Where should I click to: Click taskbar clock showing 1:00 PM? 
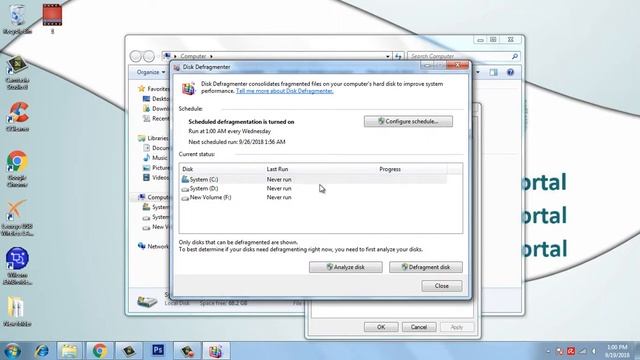click(617, 351)
